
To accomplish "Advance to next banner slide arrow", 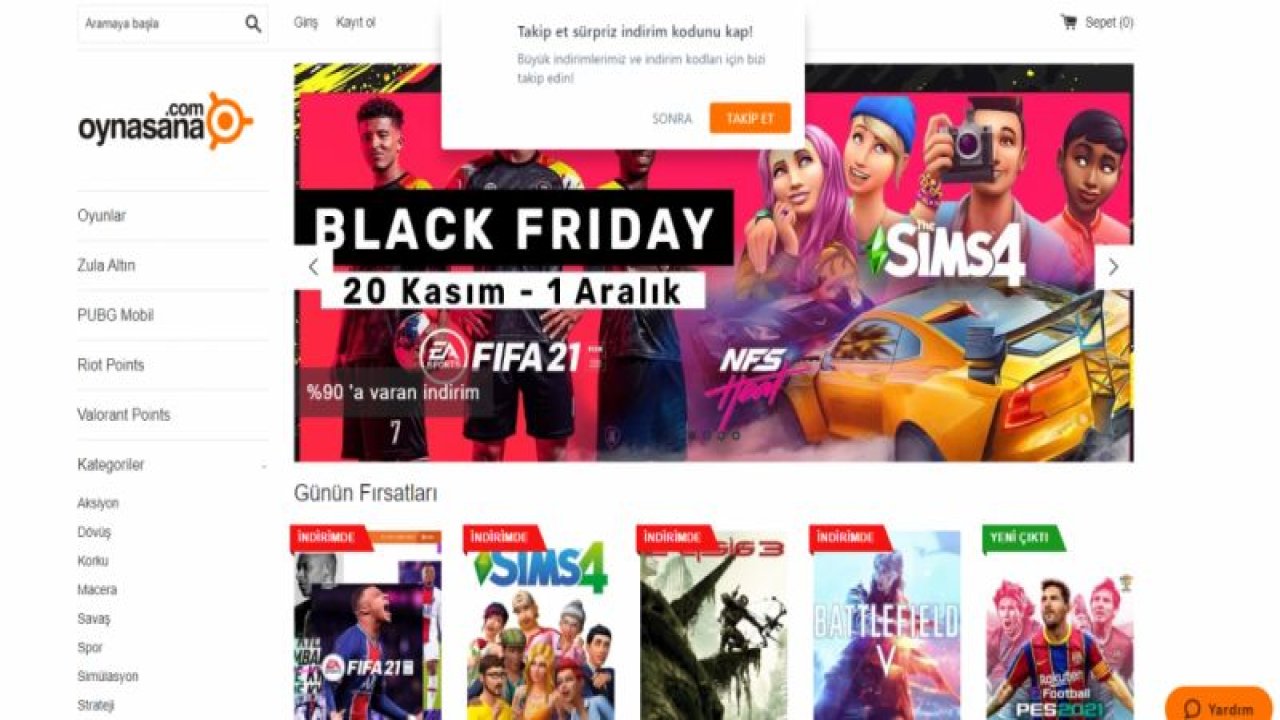I will [x=1113, y=267].
